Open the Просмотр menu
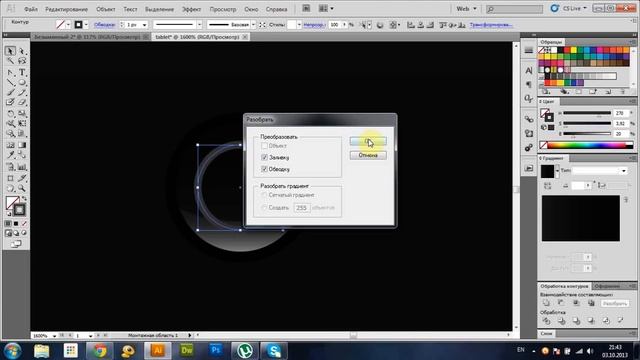 223,9
